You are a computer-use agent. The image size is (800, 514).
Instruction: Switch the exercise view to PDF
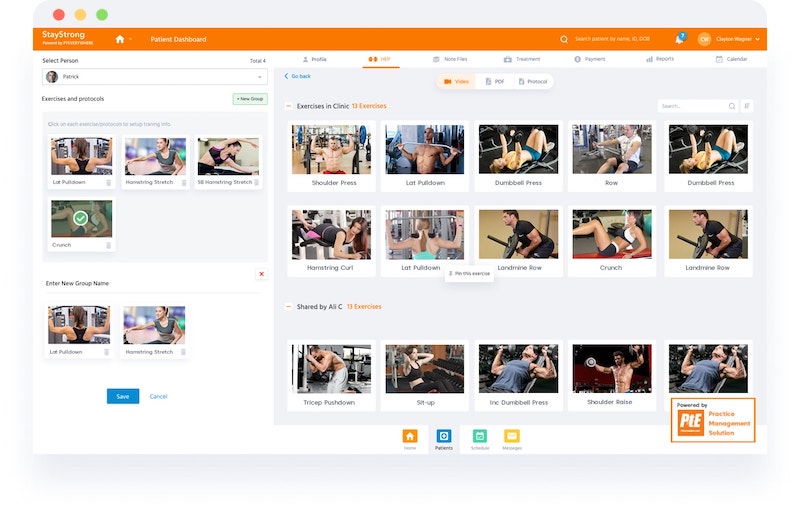pyautogui.click(x=494, y=82)
